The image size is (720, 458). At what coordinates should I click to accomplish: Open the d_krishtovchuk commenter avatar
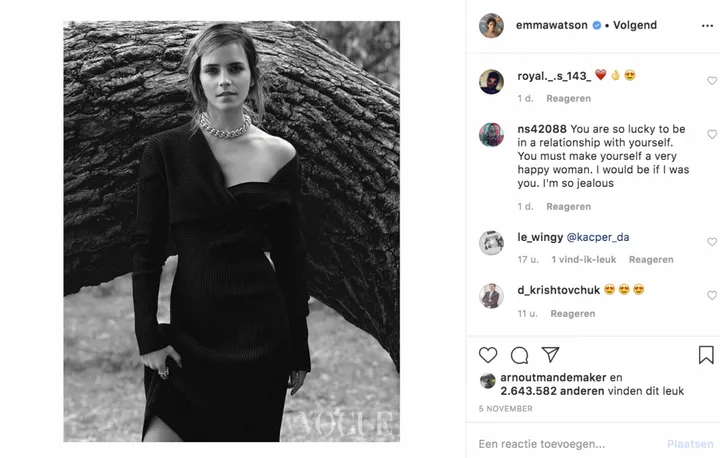pos(491,295)
